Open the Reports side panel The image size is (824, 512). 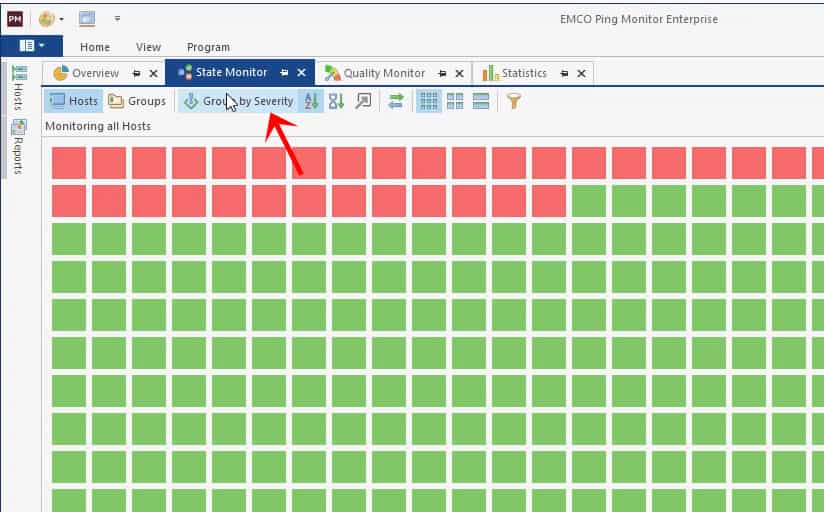[x=19, y=147]
